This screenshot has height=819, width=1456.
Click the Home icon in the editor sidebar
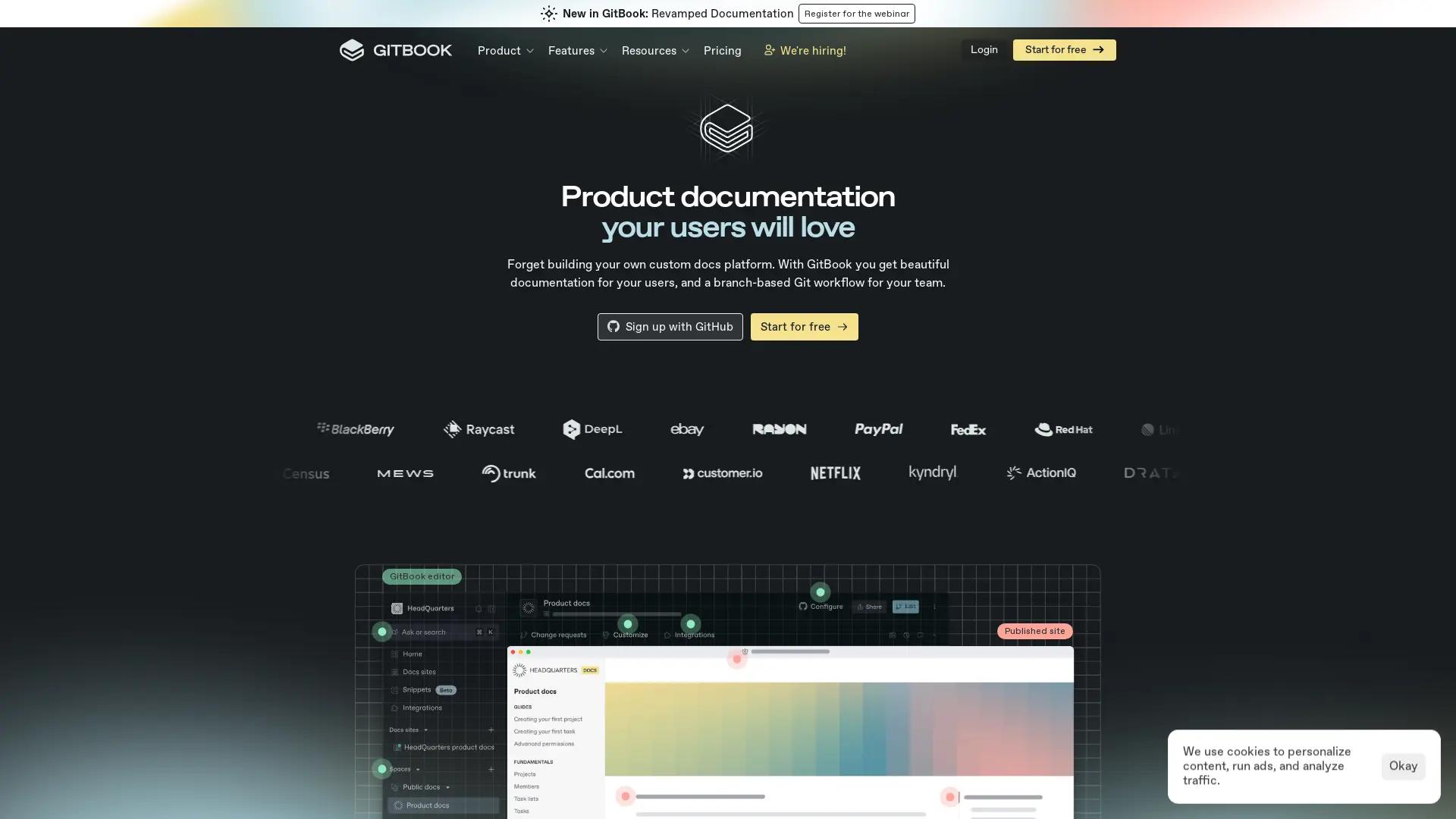point(395,654)
